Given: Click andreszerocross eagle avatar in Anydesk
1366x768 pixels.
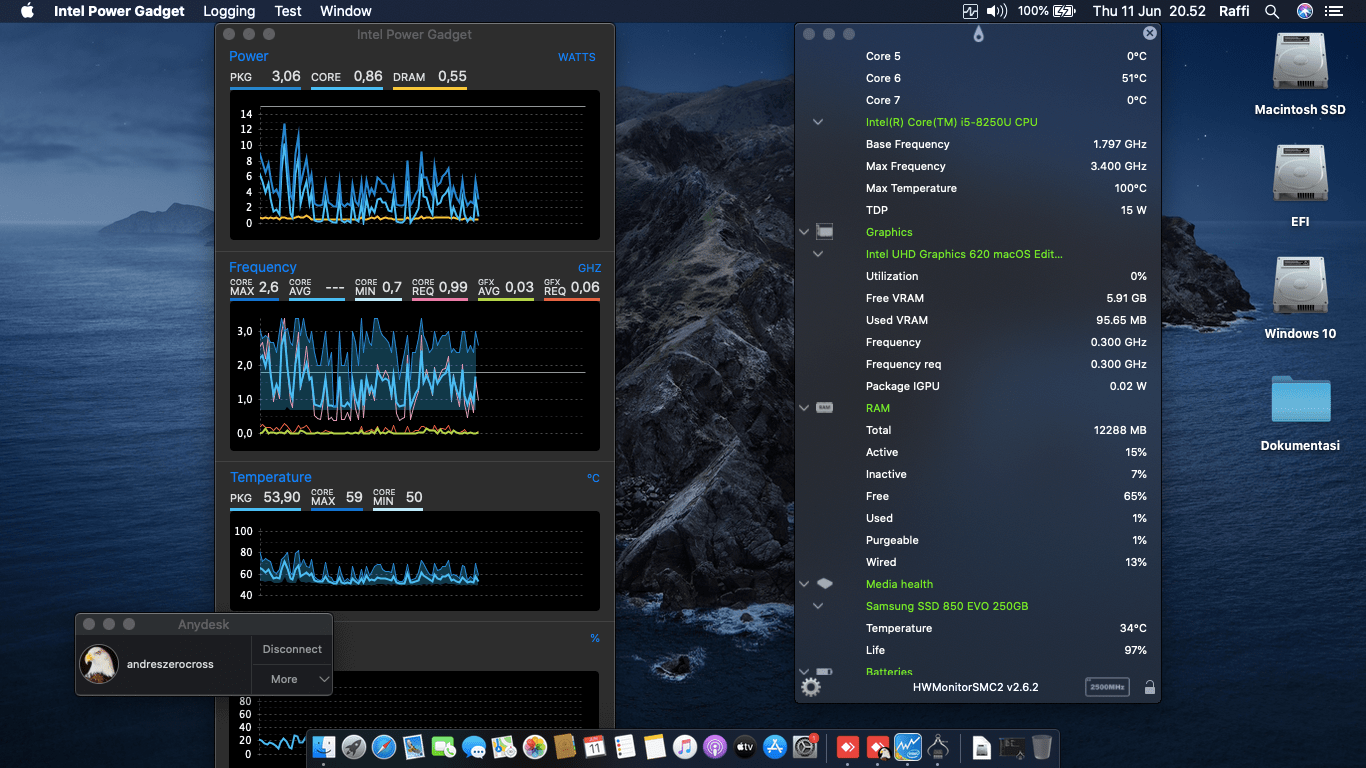Looking at the screenshot, I should pos(99,664).
